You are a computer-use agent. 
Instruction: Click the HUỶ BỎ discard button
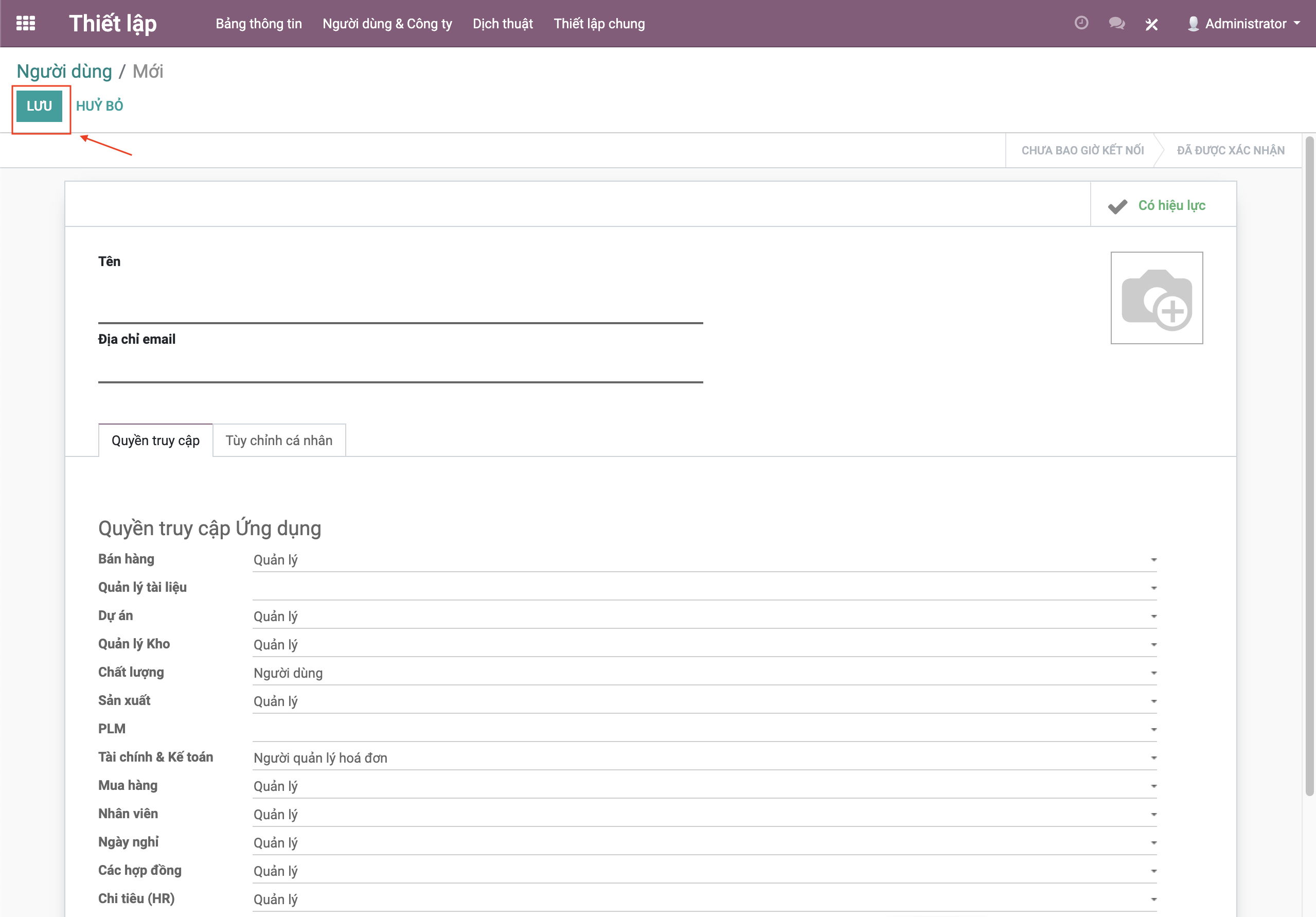pos(99,106)
